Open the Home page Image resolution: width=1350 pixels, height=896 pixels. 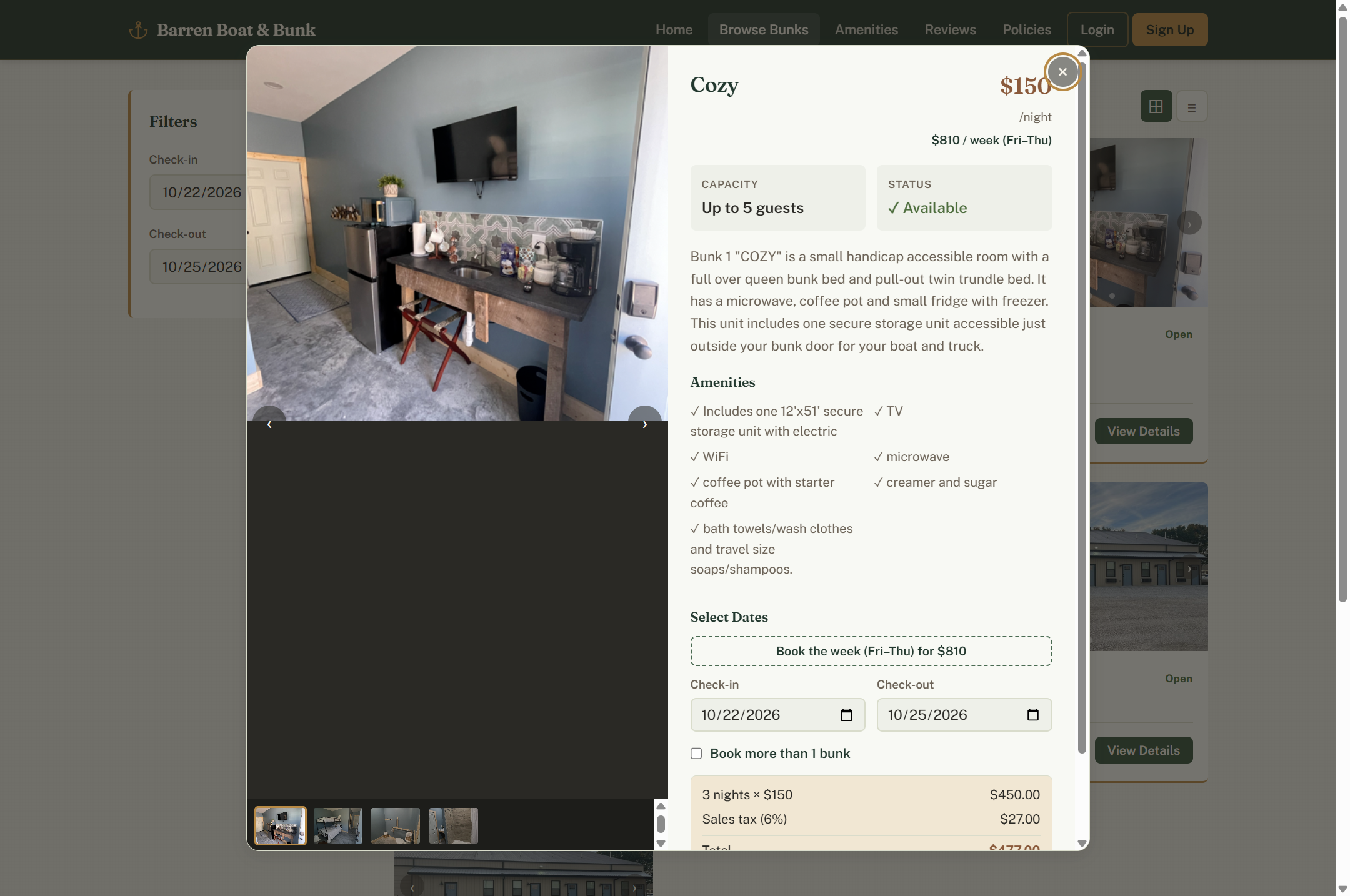click(x=674, y=29)
